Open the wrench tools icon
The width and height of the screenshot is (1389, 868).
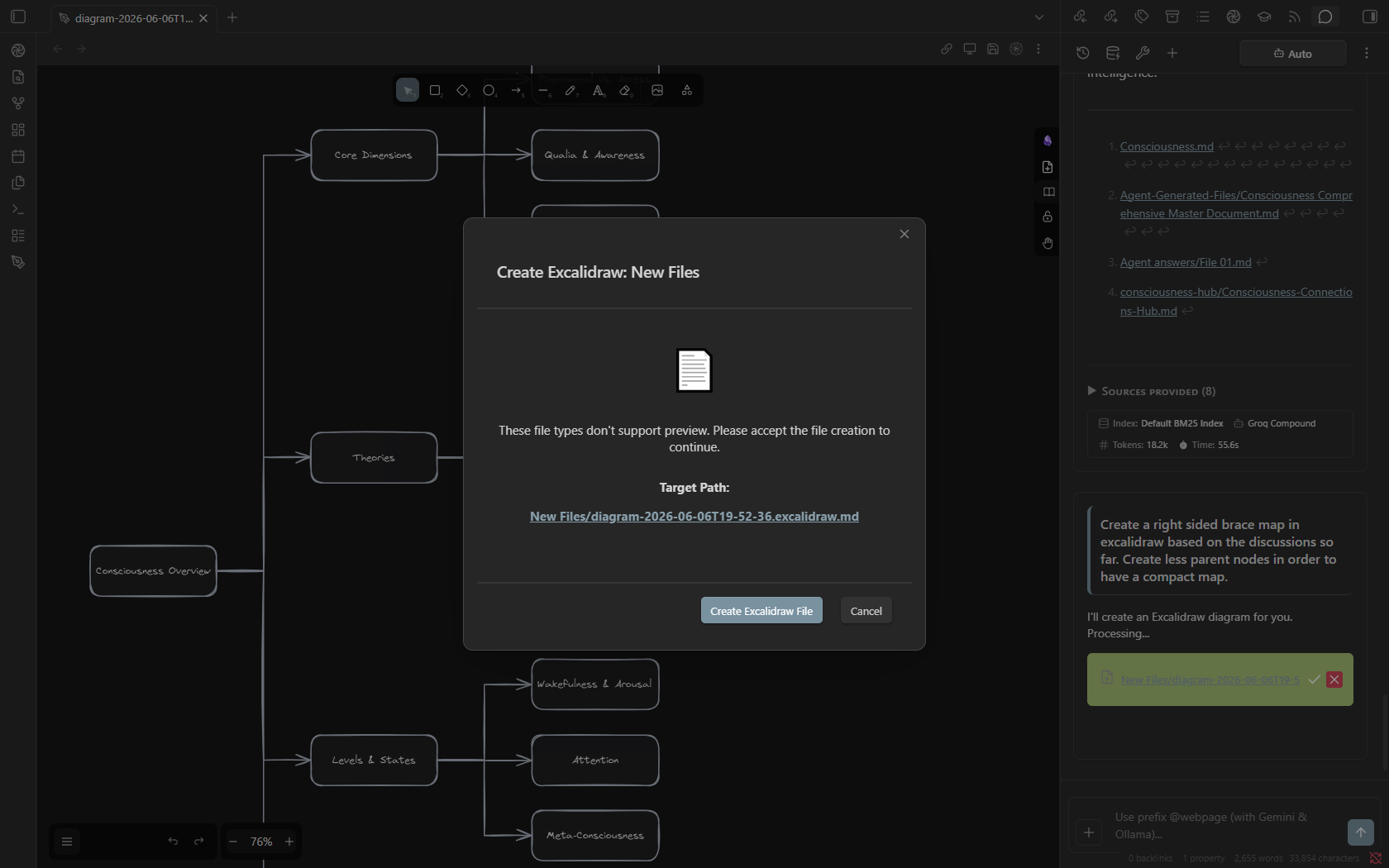click(1143, 53)
